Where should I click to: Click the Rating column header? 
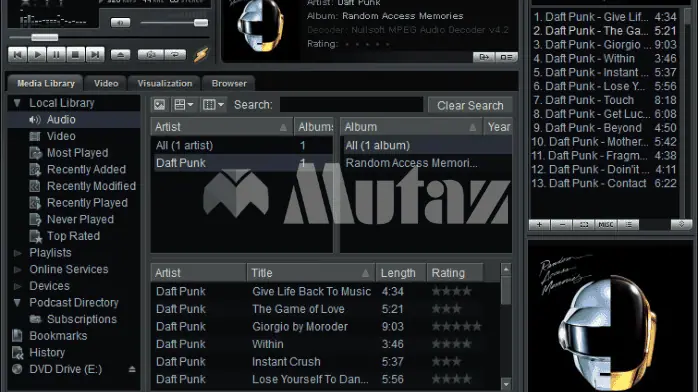coord(455,273)
